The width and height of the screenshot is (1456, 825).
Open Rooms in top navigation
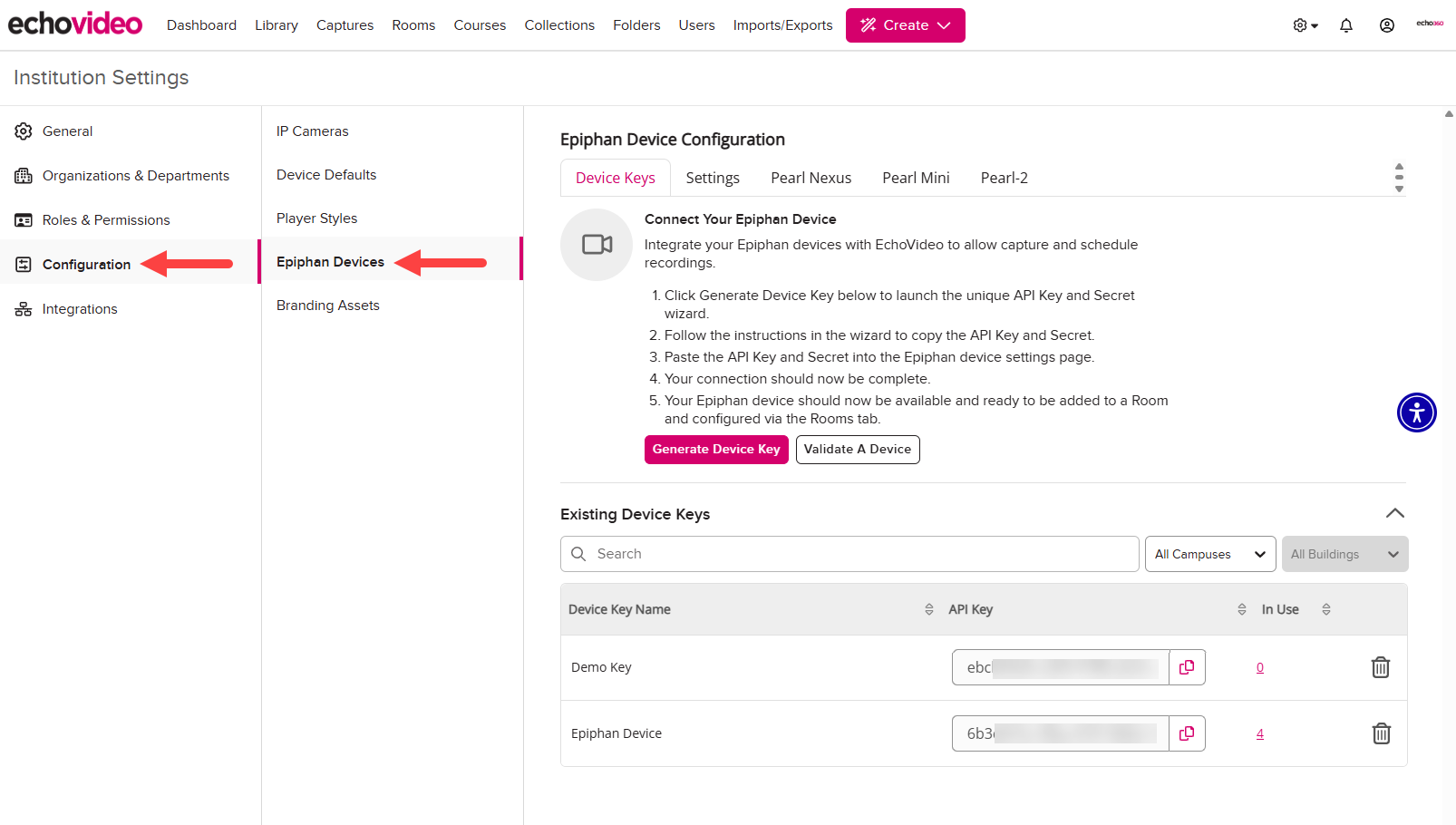pyautogui.click(x=413, y=25)
